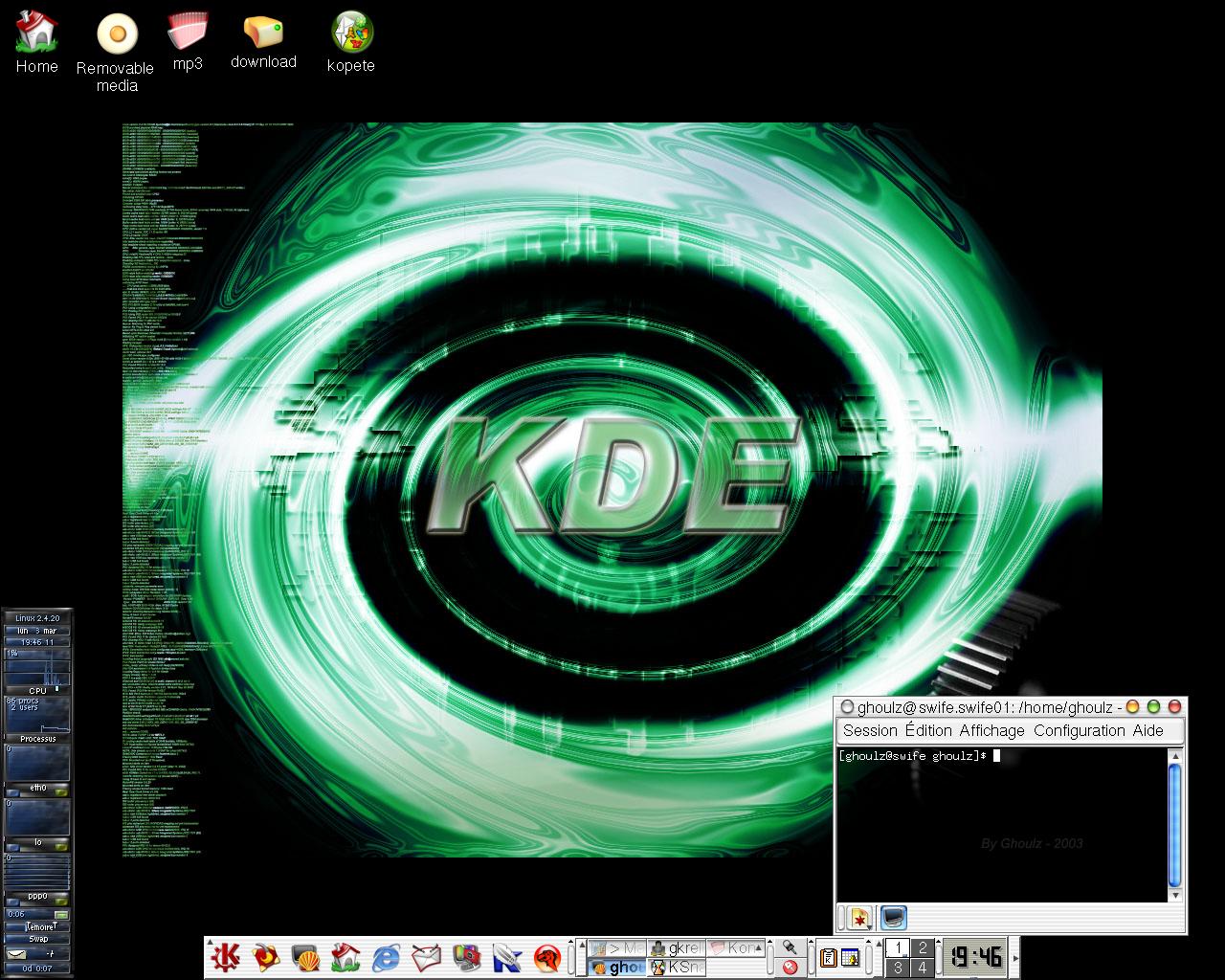Switch to virtual desktop 1
Image resolution: width=1225 pixels, height=980 pixels.
click(897, 948)
